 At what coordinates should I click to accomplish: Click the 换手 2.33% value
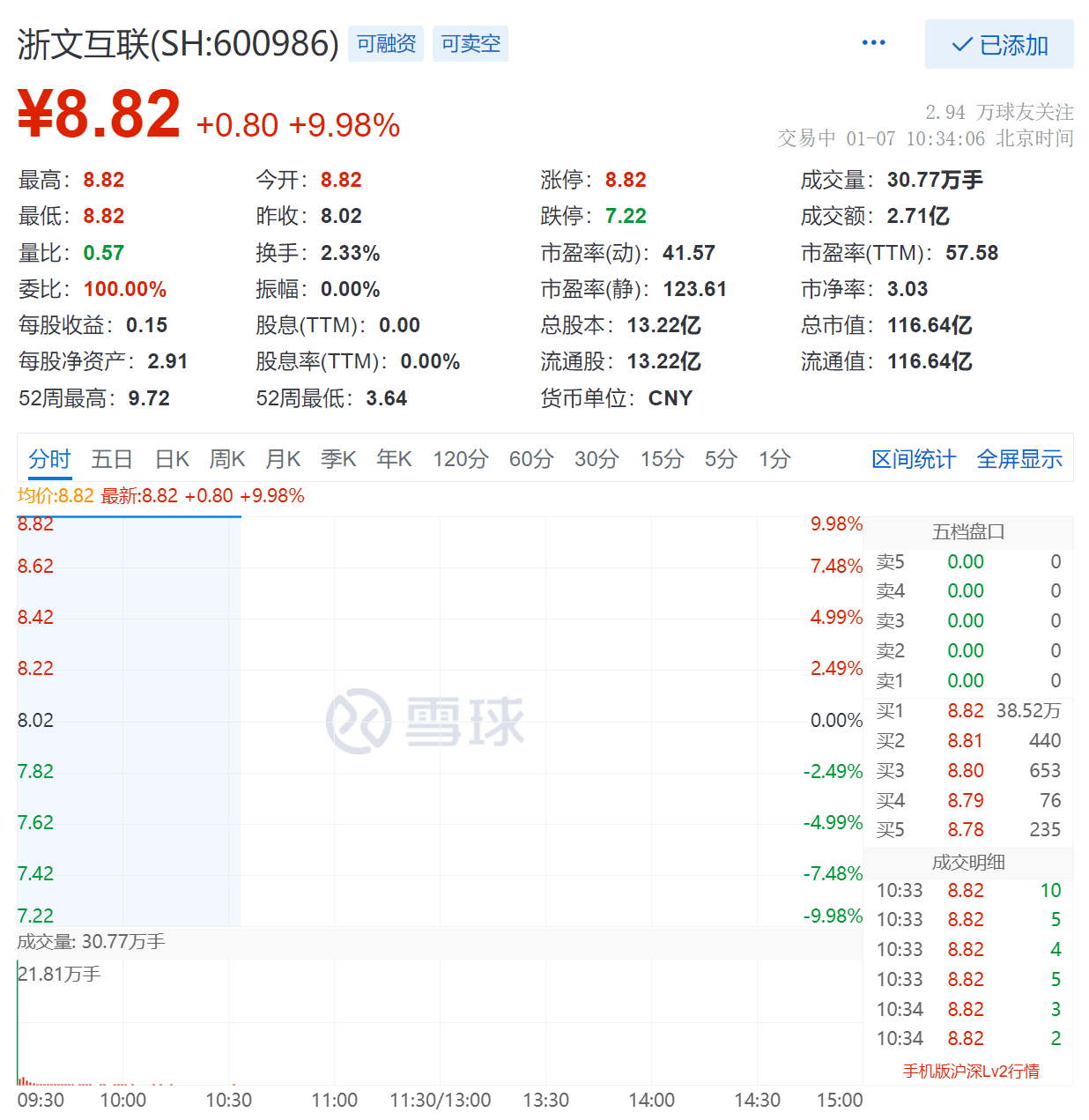click(x=350, y=253)
